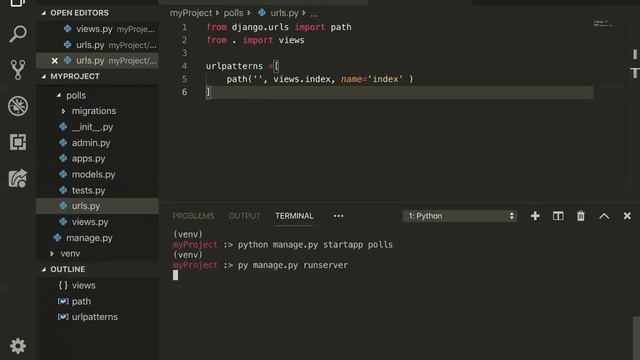Screen dimensions: 640x360
Task: Place cursor on line 5 path code
Action: coord(320,79)
